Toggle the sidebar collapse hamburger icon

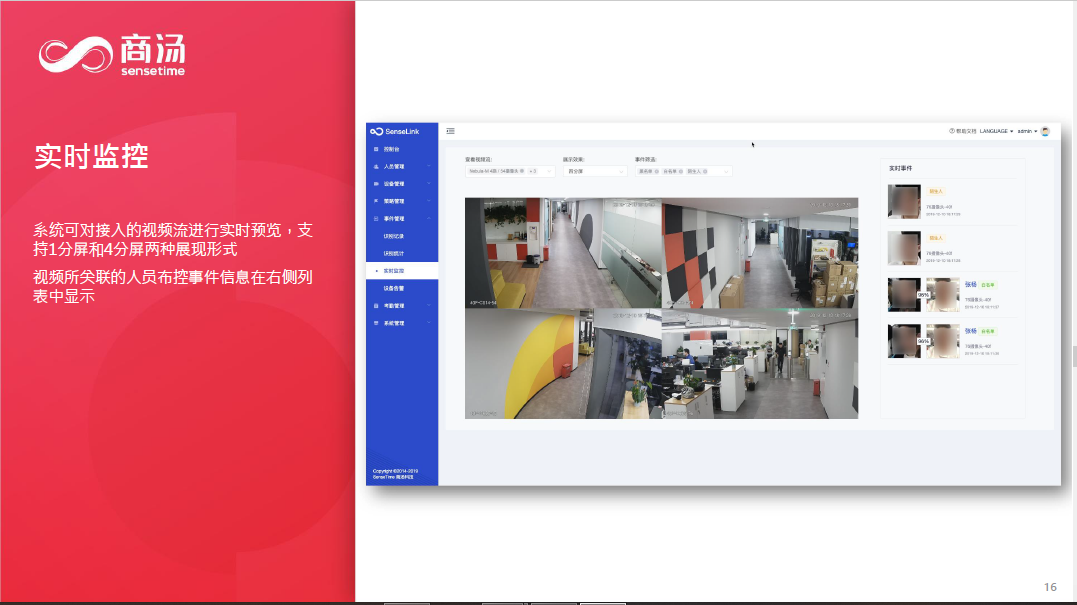(x=451, y=131)
